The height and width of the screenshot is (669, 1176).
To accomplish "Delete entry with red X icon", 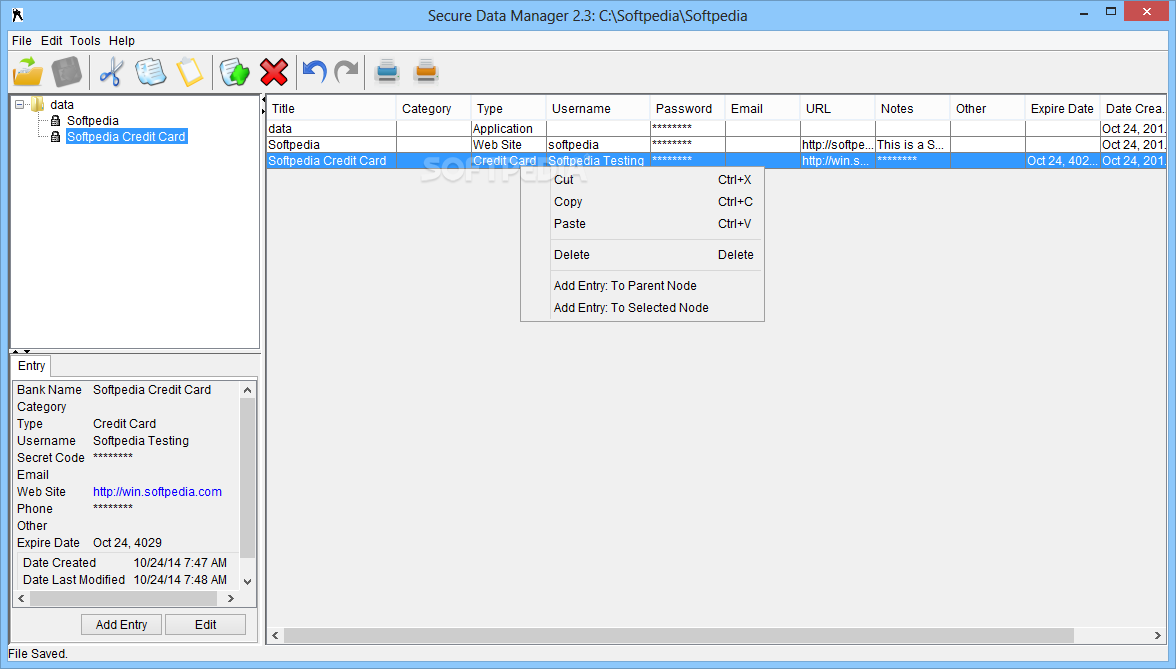I will pos(274,72).
